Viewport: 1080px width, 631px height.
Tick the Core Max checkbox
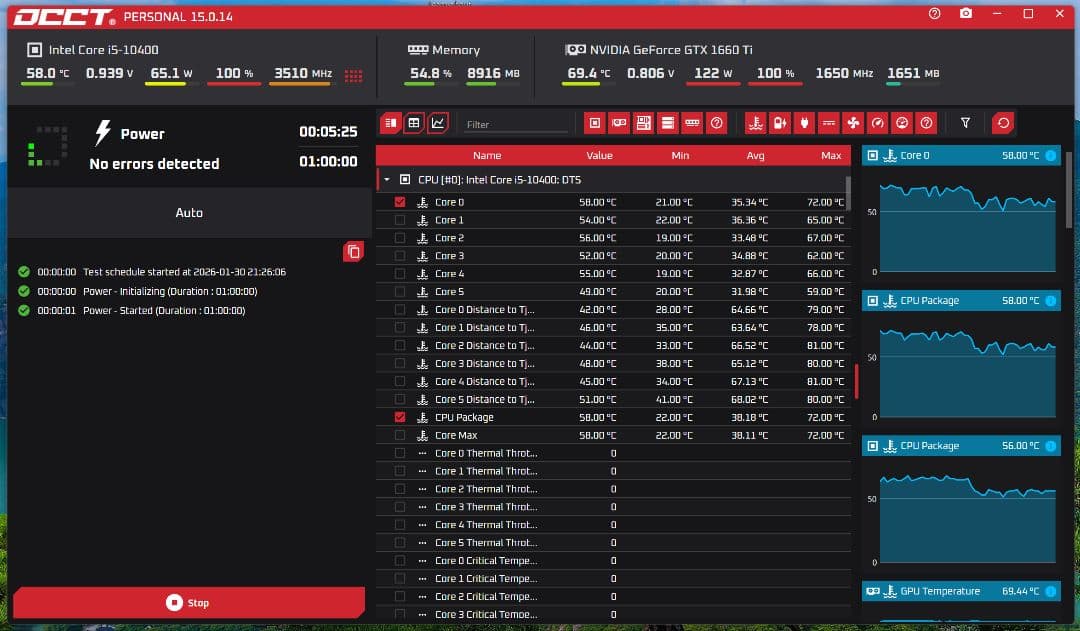[x=400, y=435]
